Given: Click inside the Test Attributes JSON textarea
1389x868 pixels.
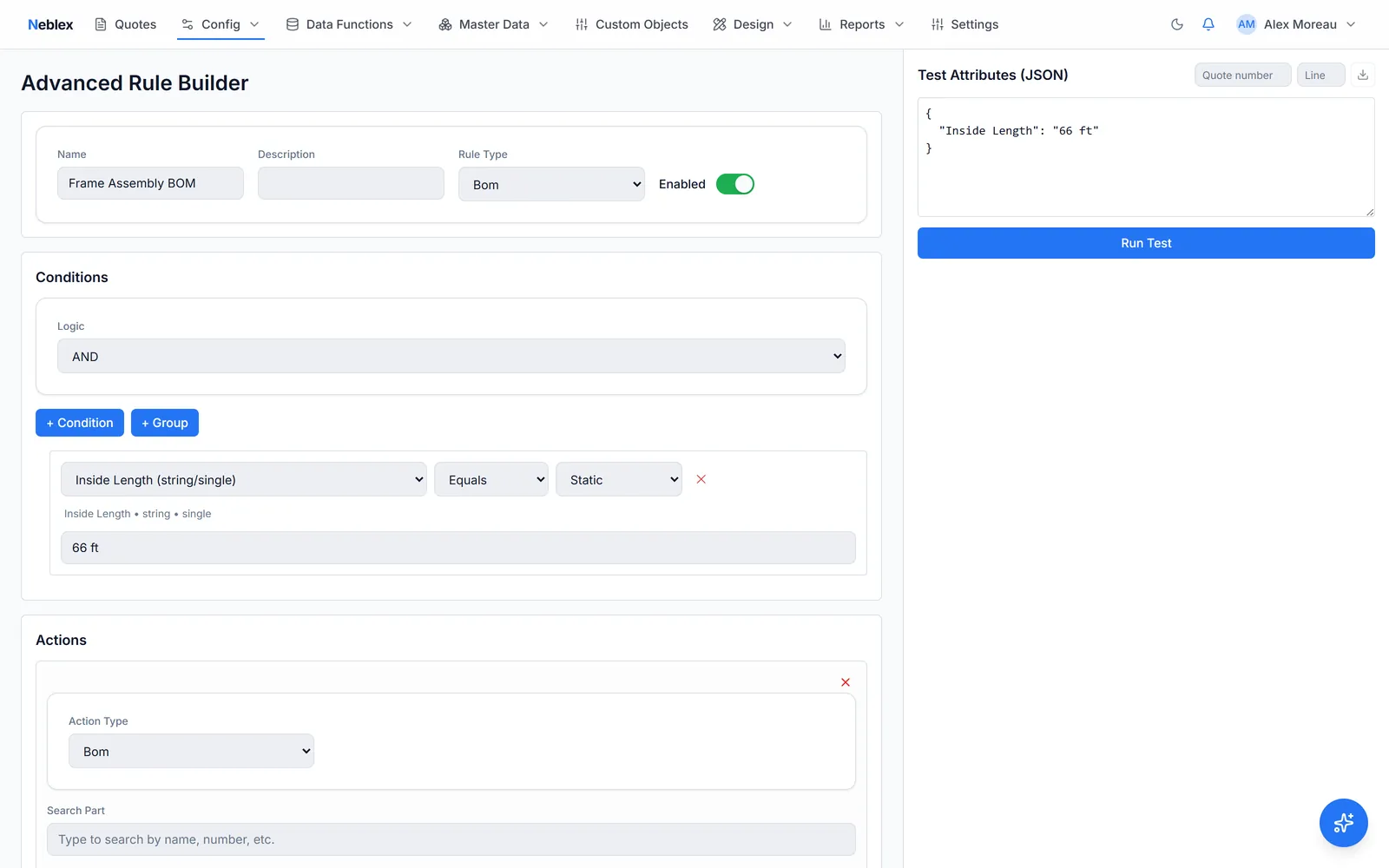Looking at the screenshot, I should [x=1146, y=157].
